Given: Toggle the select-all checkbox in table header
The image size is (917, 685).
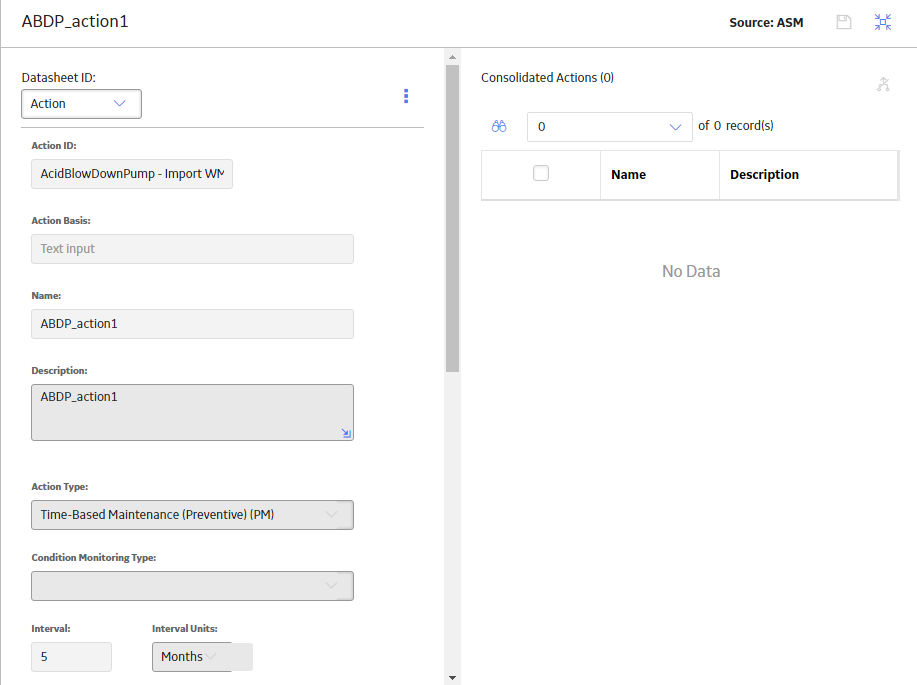Looking at the screenshot, I should 541,173.
